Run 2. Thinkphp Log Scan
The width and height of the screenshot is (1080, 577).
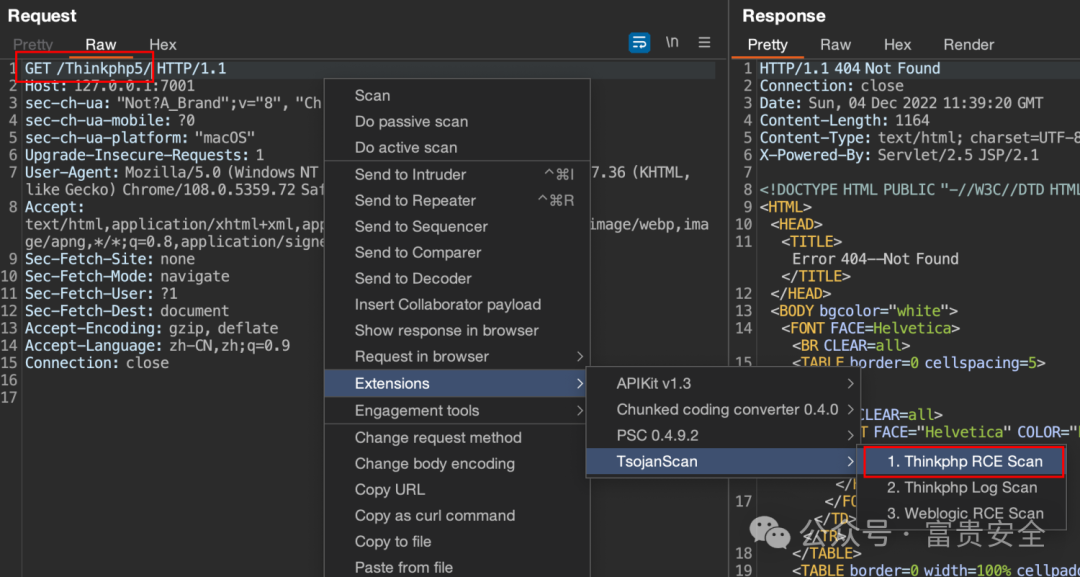point(962,487)
